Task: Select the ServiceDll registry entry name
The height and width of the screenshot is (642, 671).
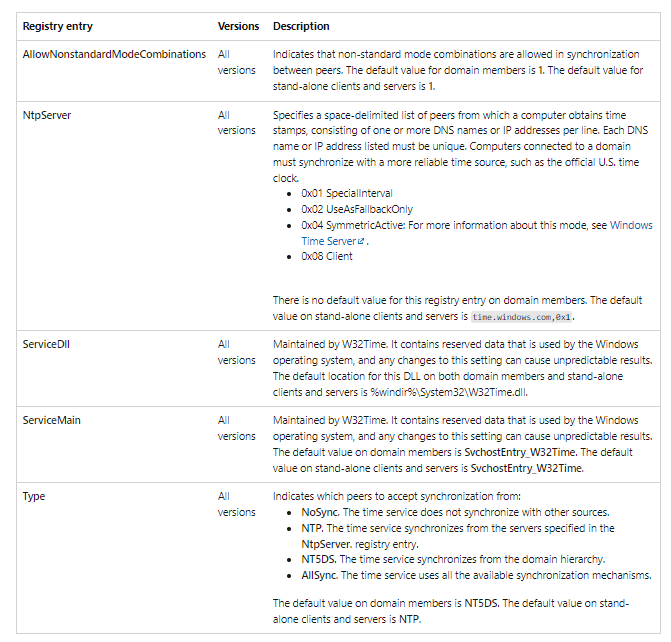Action: point(47,344)
